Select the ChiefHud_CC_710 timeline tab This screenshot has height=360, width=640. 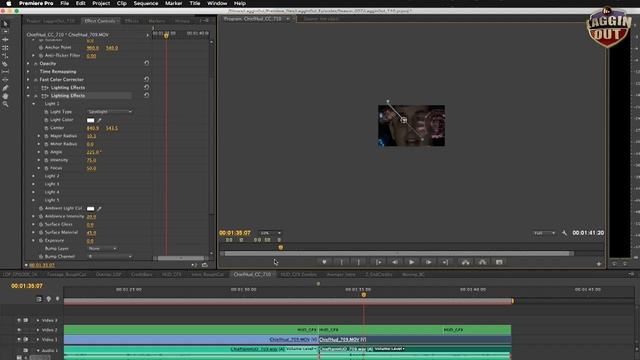click(x=252, y=274)
